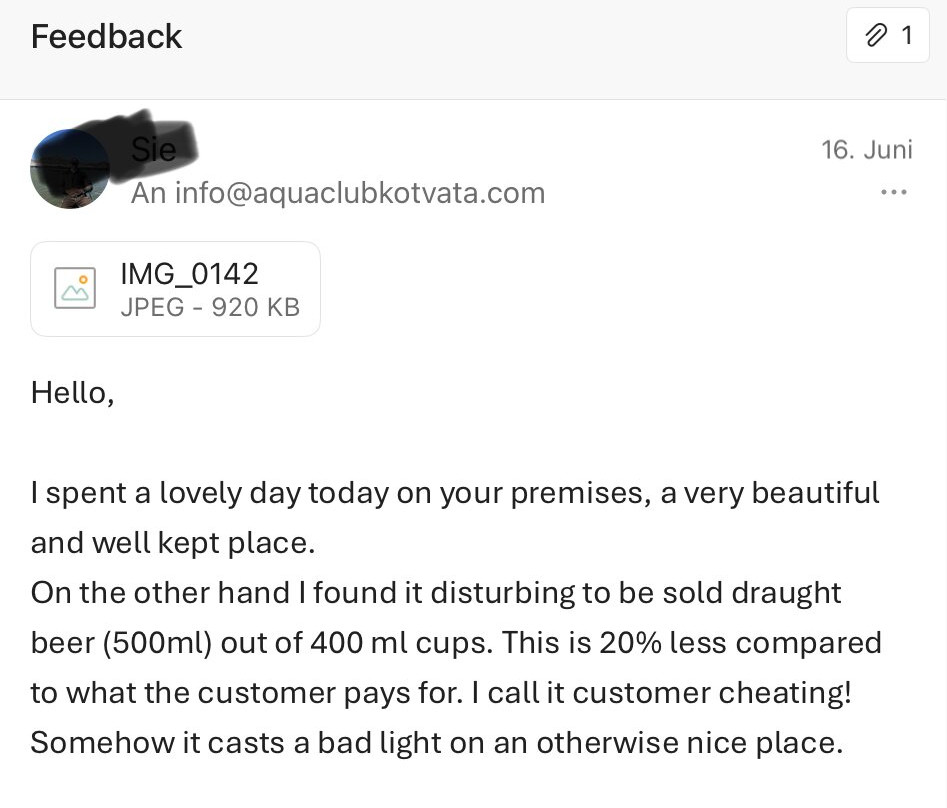Click the "An" recipient prefix label

pos(148,192)
